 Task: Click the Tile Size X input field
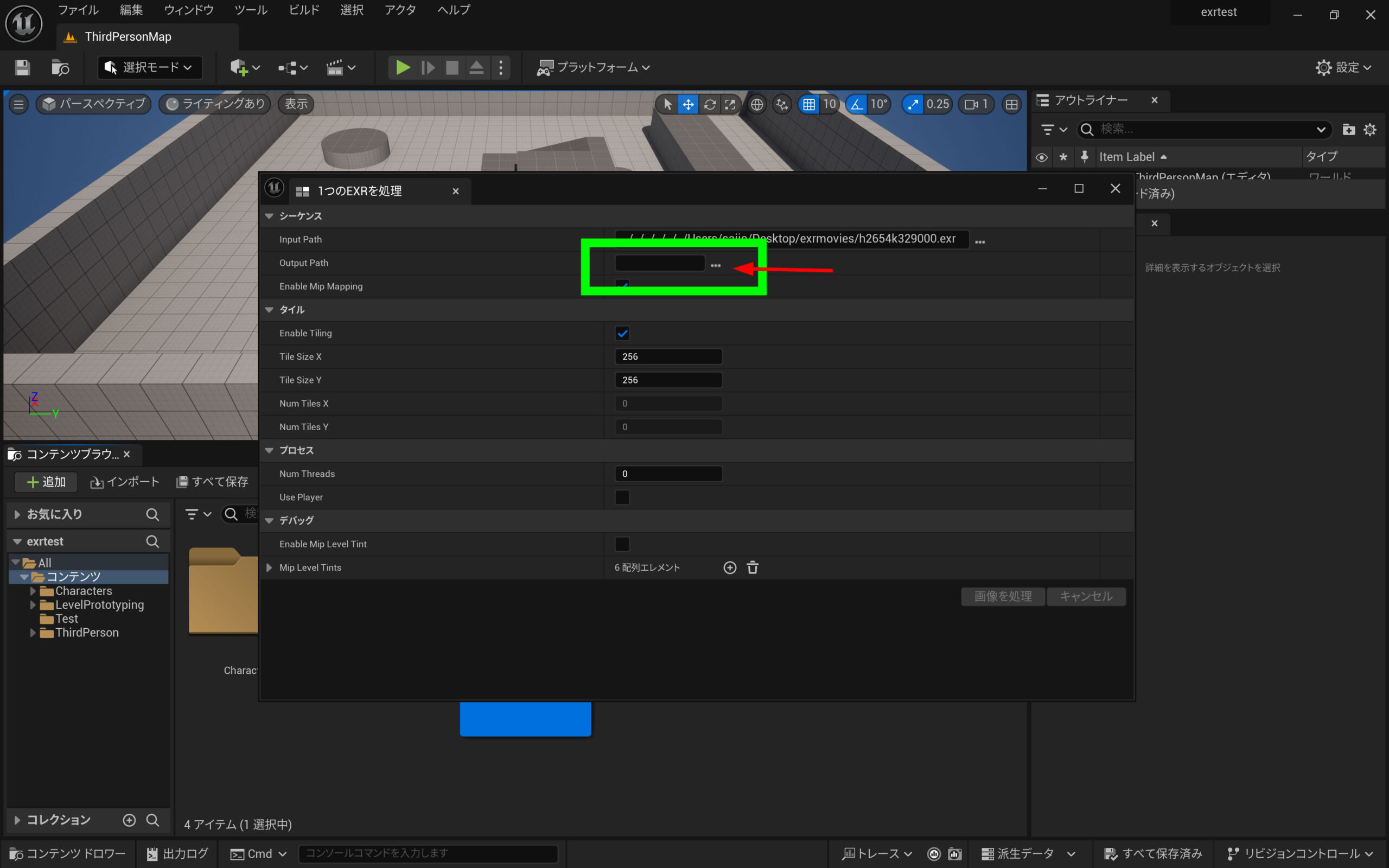pos(668,356)
